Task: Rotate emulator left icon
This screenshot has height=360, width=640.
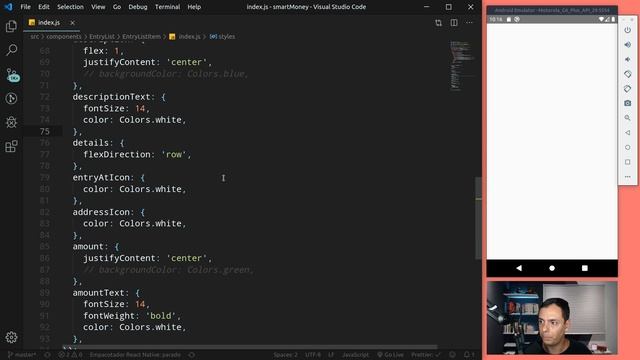Action: point(627,74)
